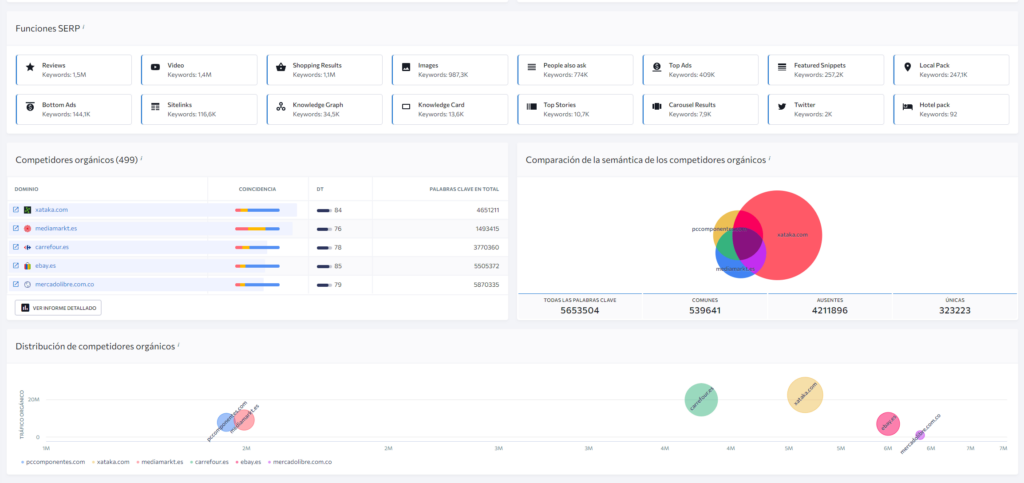Click the pink ebay.es bubble
Image resolution: width=1024 pixels, height=483 pixels.
(888, 424)
